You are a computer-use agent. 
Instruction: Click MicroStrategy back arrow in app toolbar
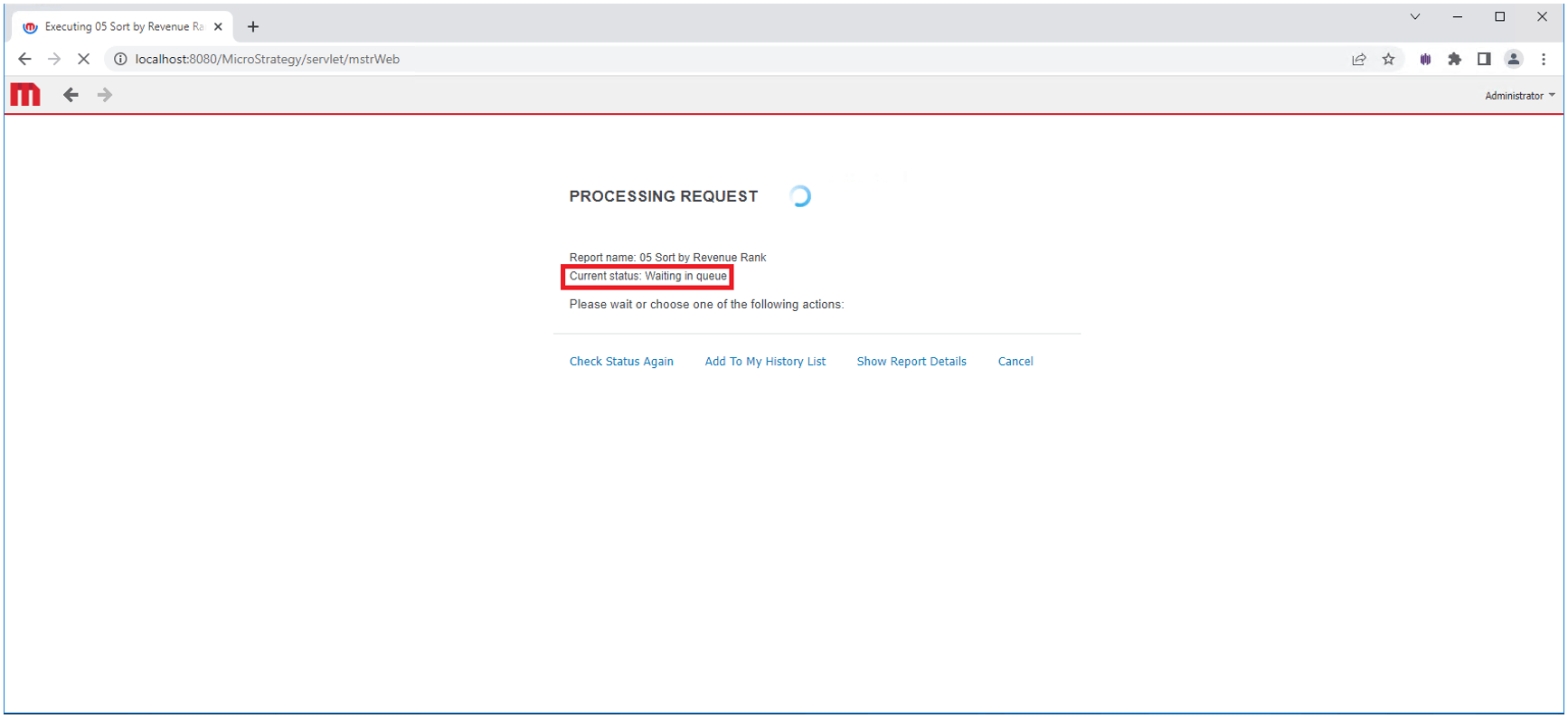[71, 95]
